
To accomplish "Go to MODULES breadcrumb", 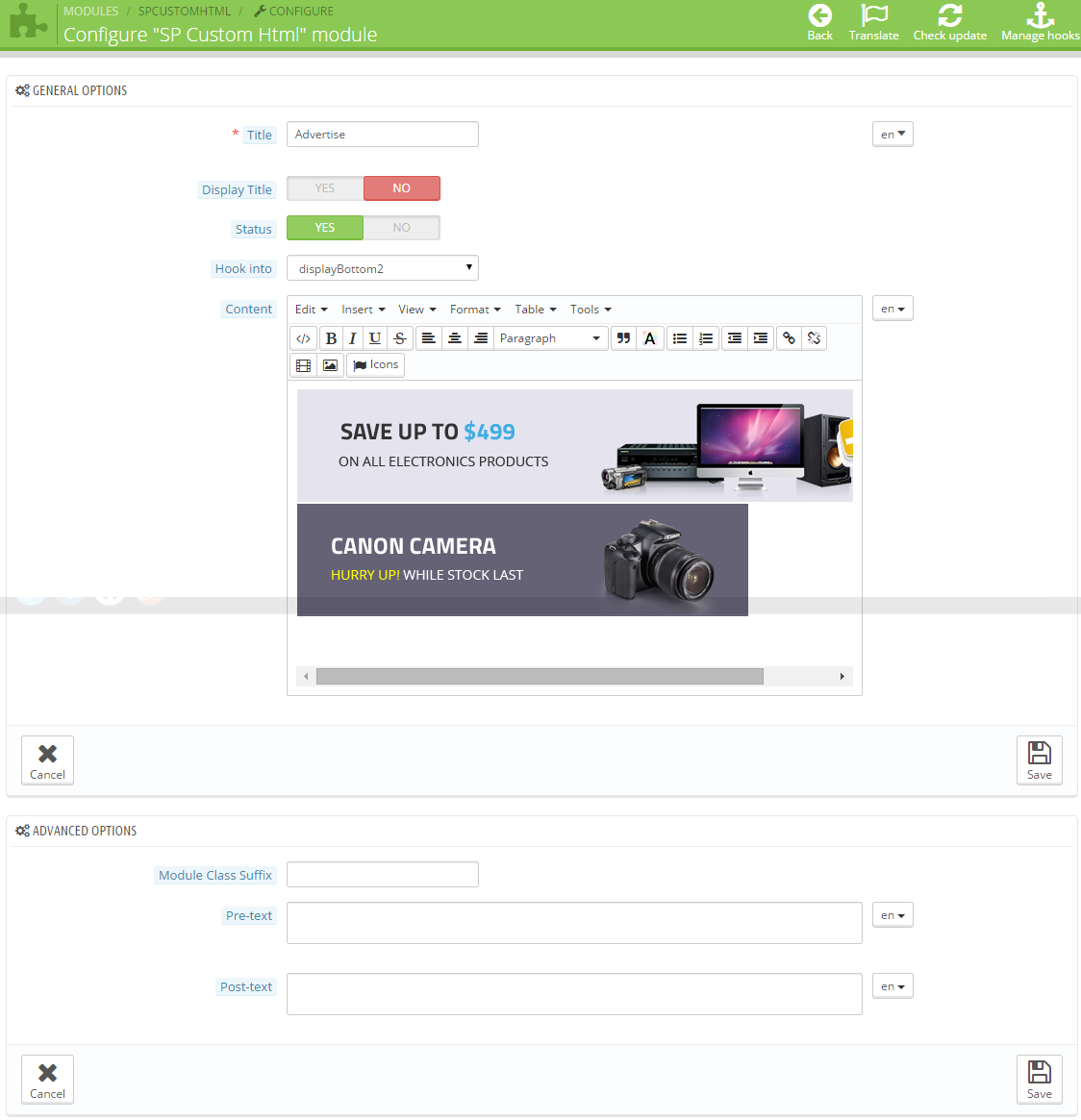I will click(x=90, y=12).
